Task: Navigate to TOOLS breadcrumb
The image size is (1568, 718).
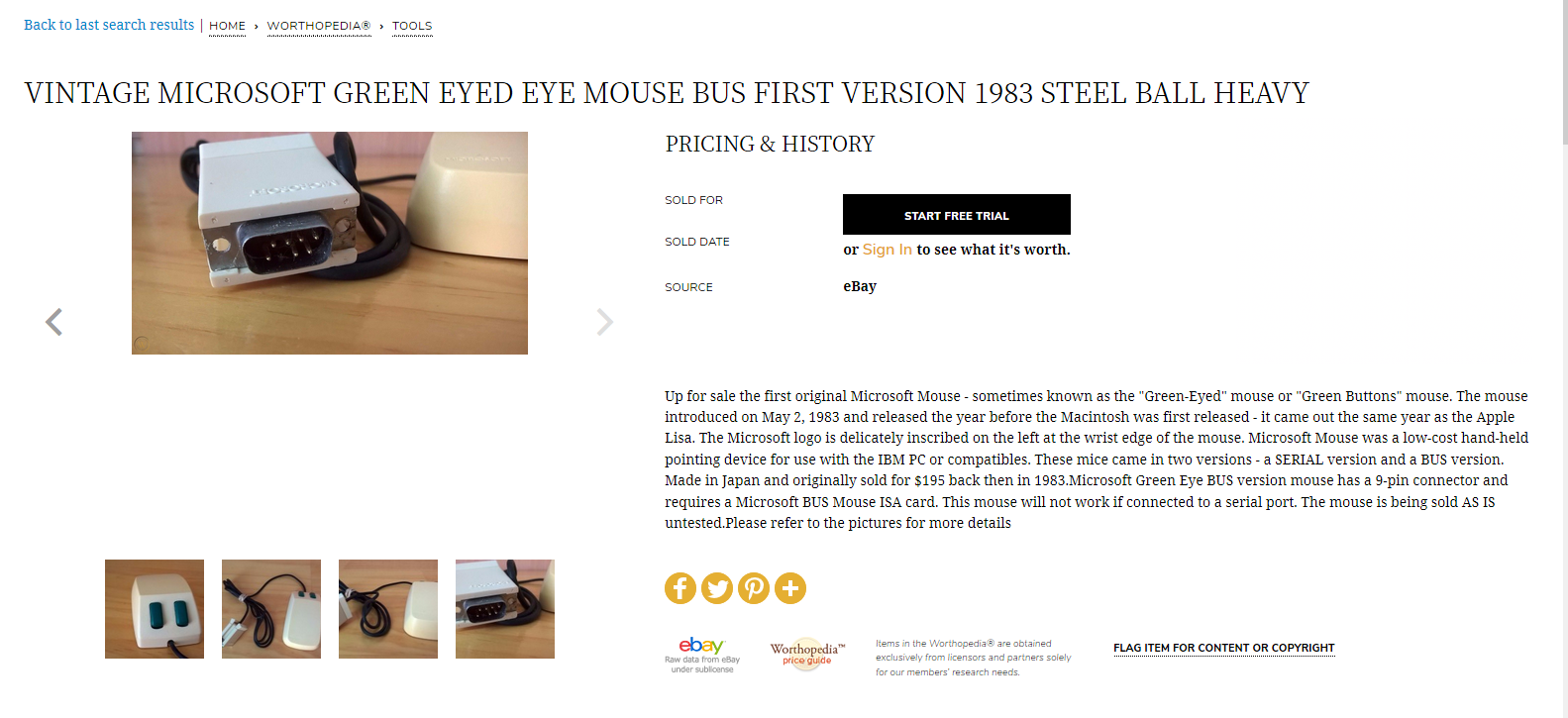Action: [412, 26]
